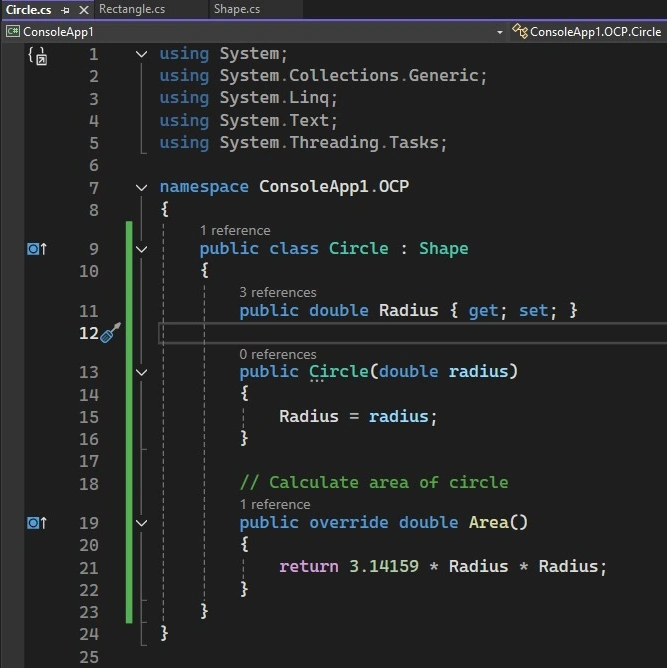The image size is (667, 668).
Task: Select the Circle.cs tab
Action: pos(29,9)
